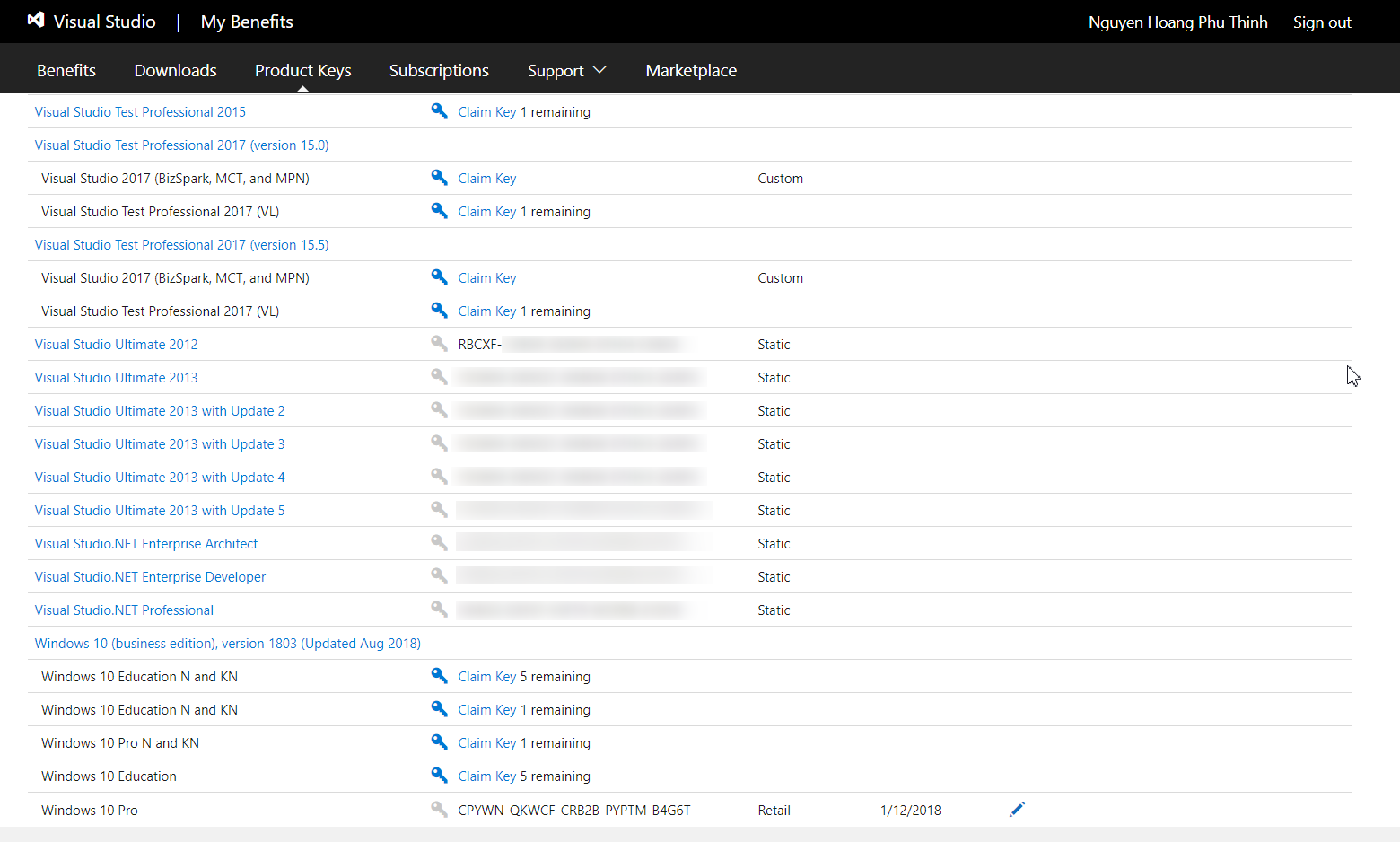Click Custom type for BizSpark under version 15.0
The width and height of the screenshot is (1400, 842).
pos(780,179)
